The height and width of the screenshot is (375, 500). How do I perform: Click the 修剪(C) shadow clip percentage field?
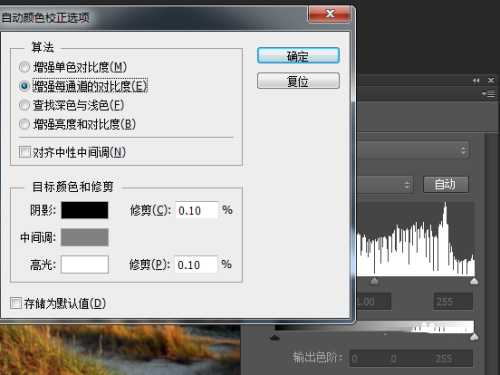point(197,210)
